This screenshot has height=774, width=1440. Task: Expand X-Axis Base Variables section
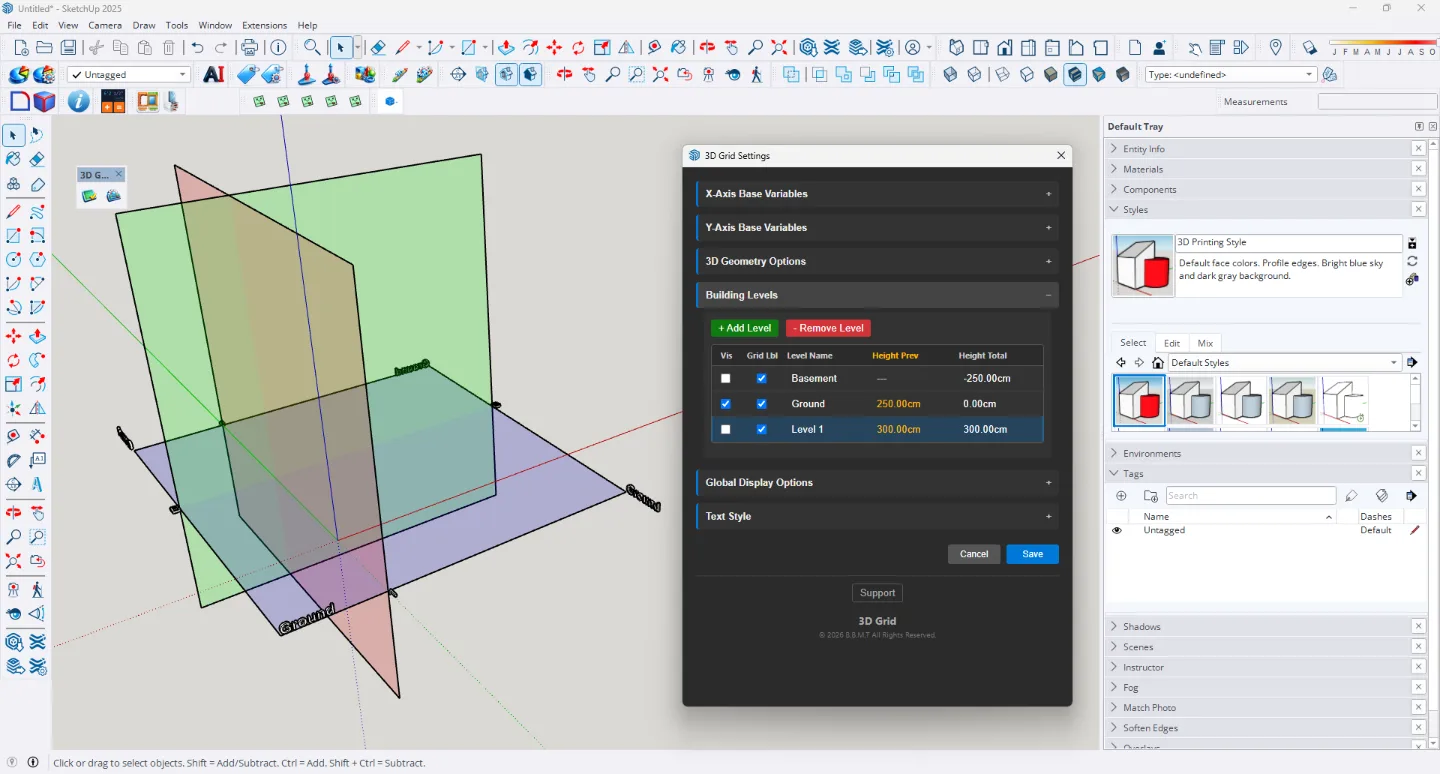(877, 194)
